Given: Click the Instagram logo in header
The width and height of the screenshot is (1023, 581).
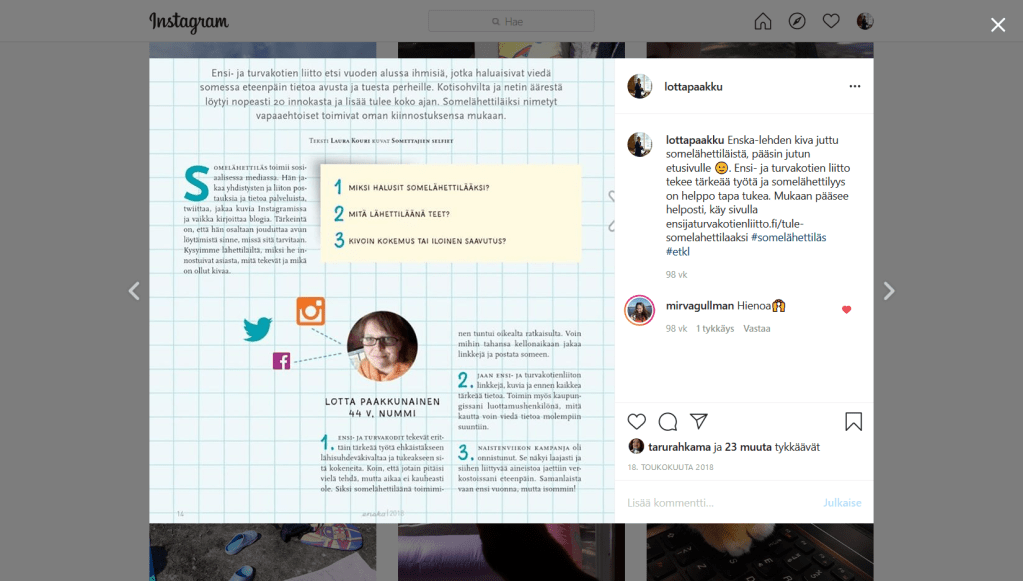Looking at the screenshot, I should pyautogui.click(x=189, y=21).
